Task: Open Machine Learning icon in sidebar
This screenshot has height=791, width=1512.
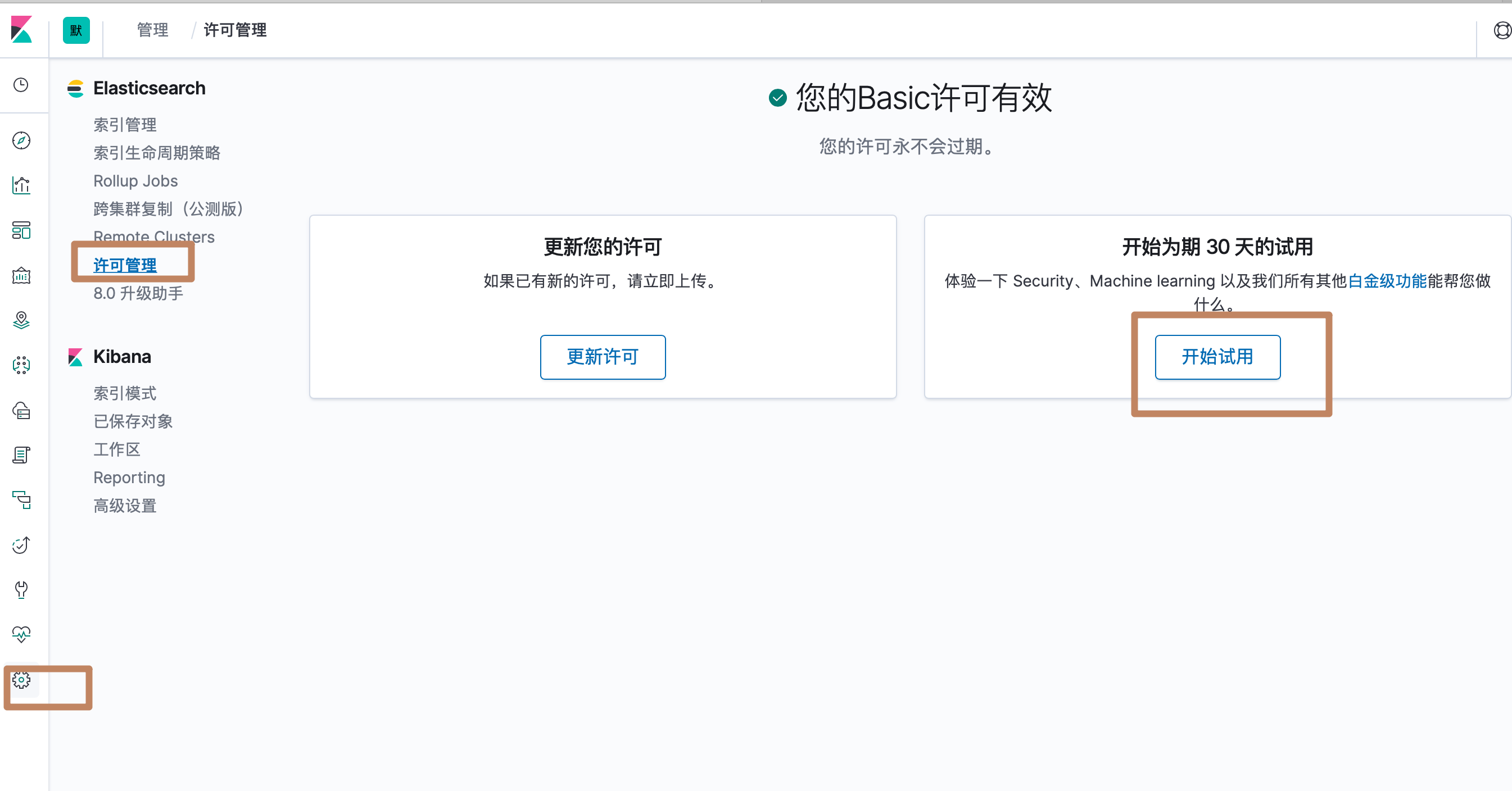Action: [21, 365]
